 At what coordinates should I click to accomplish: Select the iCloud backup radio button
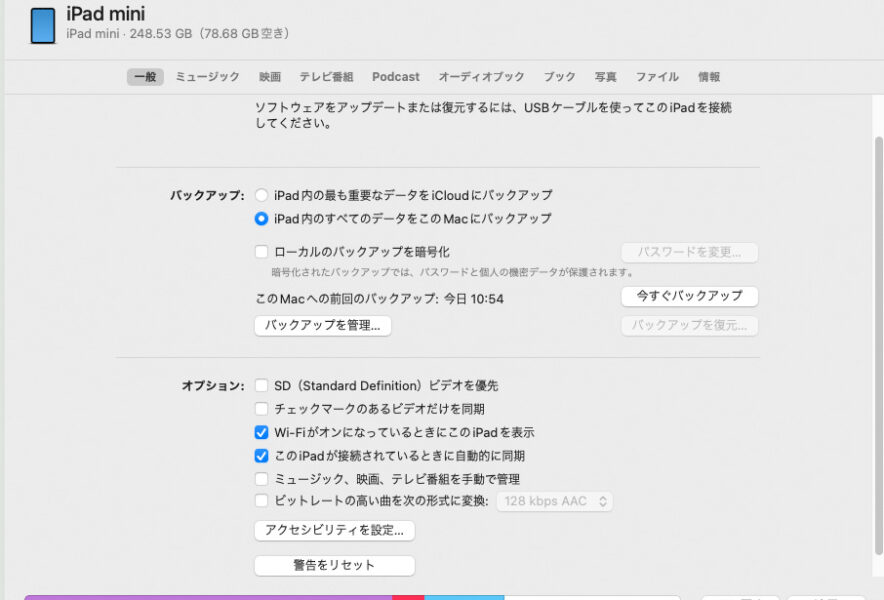click(x=261, y=195)
